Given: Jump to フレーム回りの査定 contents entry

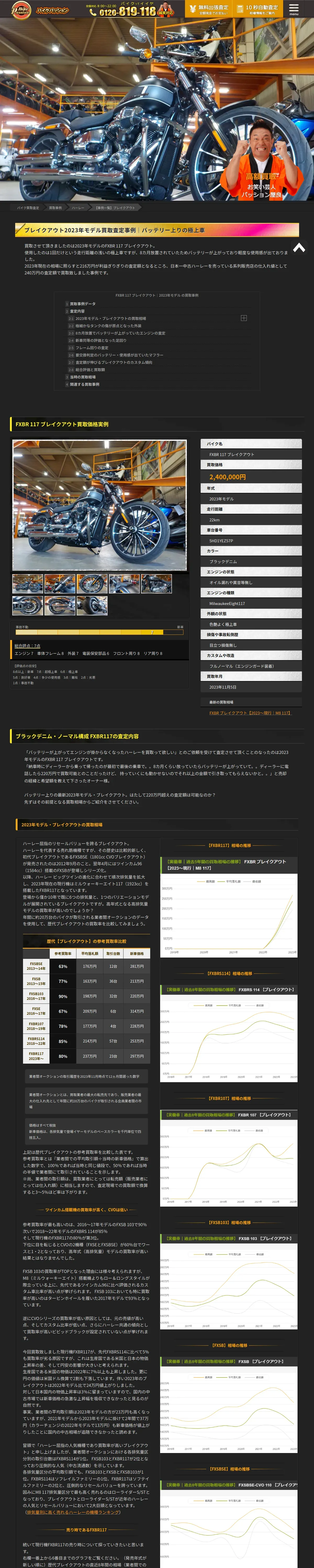Looking at the screenshot, I should pyautogui.click(x=92, y=348).
